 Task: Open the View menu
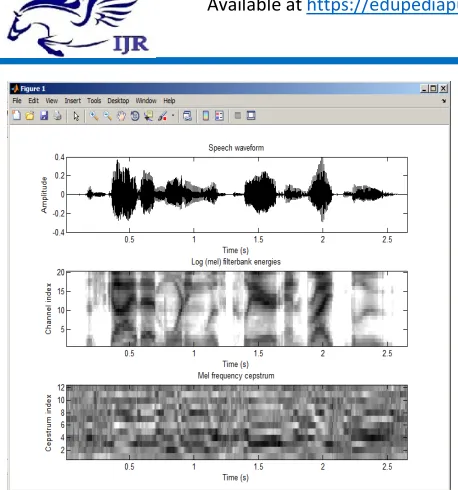pyautogui.click(x=51, y=101)
